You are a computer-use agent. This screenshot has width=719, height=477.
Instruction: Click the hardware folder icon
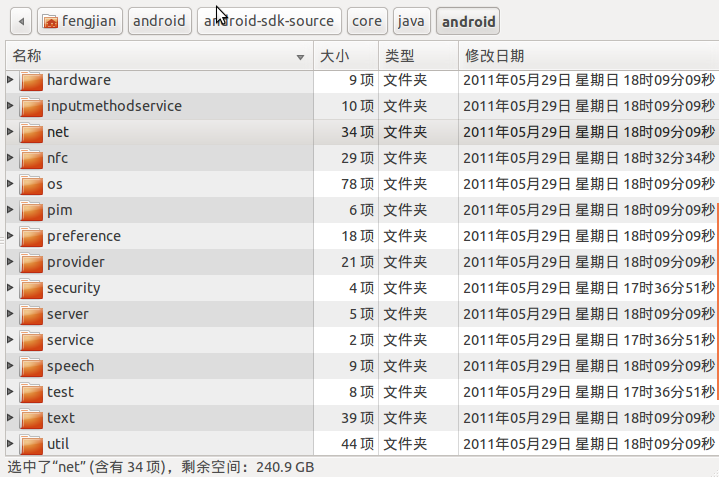click(x=31, y=80)
